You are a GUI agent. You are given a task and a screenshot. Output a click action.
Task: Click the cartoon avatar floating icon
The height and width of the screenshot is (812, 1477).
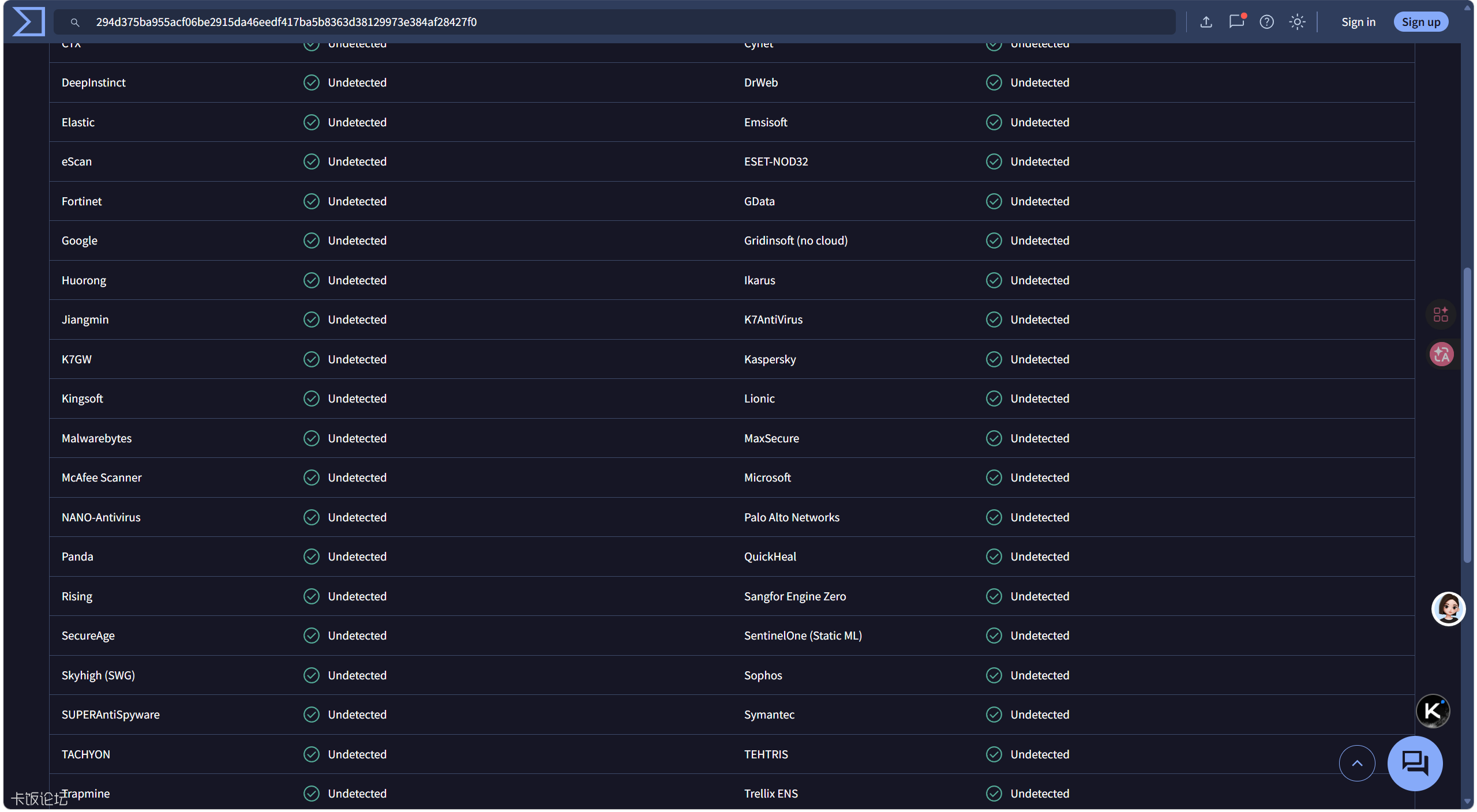tap(1448, 608)
